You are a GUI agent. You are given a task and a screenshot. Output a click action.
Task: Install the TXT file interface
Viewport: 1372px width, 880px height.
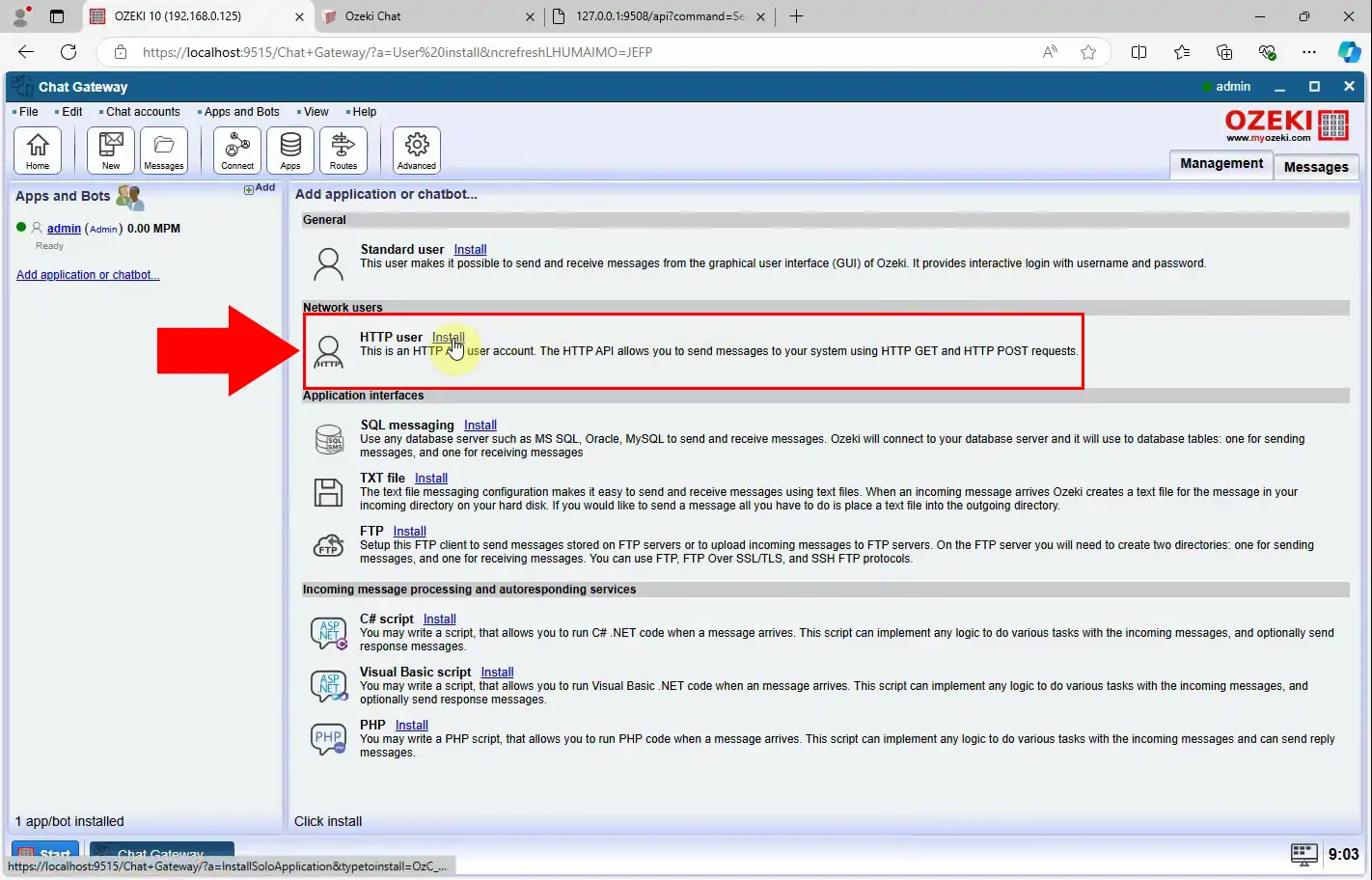(x=430, y=478)
